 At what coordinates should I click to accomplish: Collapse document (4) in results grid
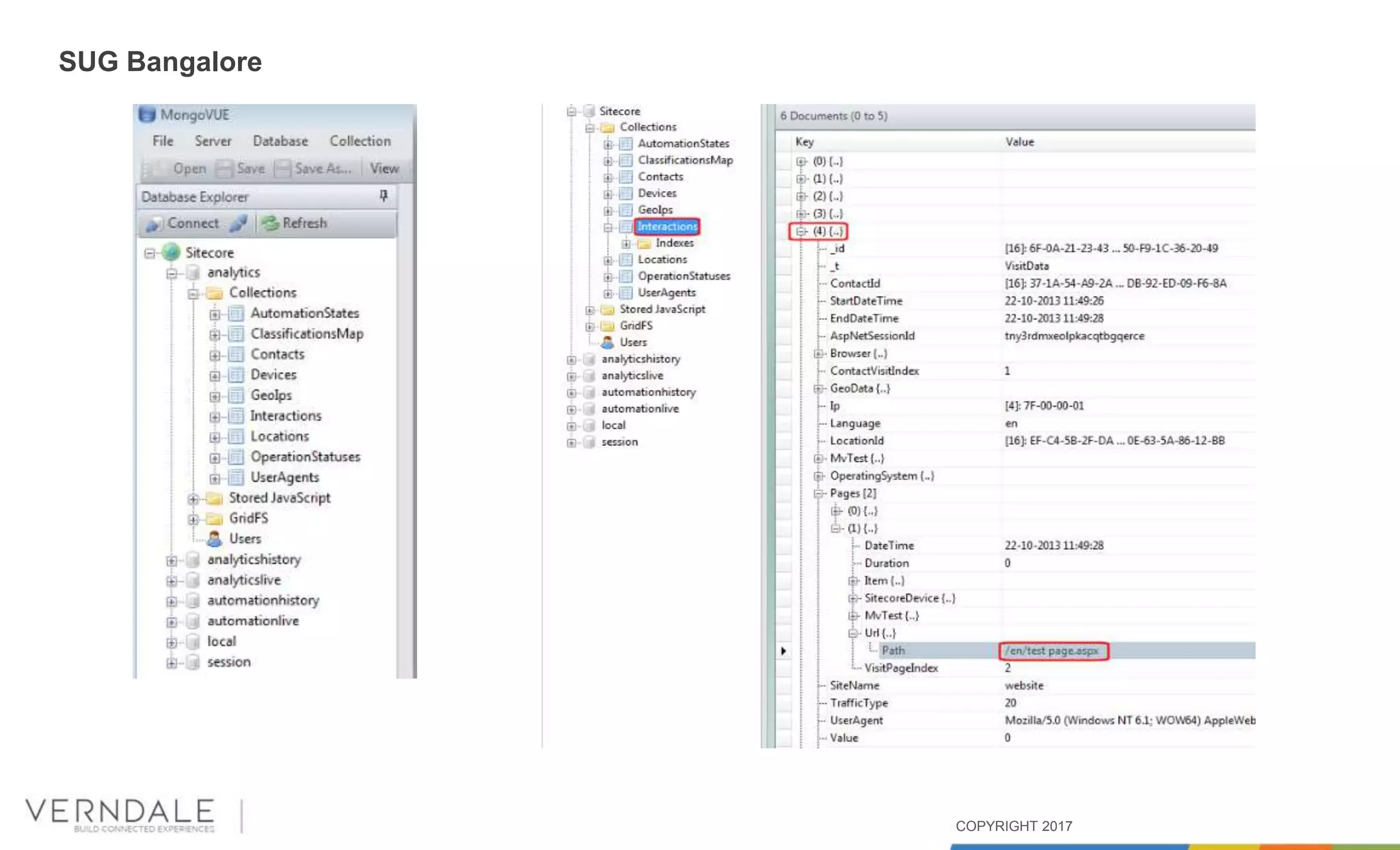coord(801,231)
